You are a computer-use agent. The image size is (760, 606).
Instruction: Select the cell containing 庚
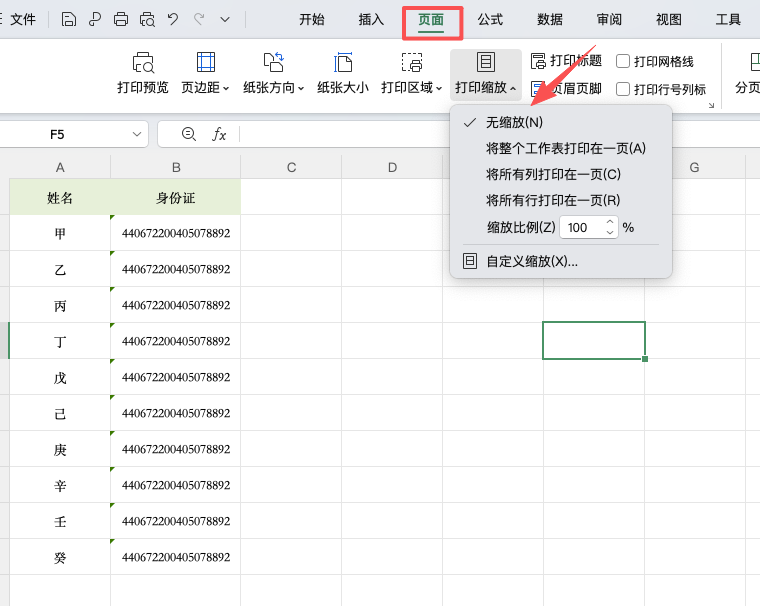point(60,449)
